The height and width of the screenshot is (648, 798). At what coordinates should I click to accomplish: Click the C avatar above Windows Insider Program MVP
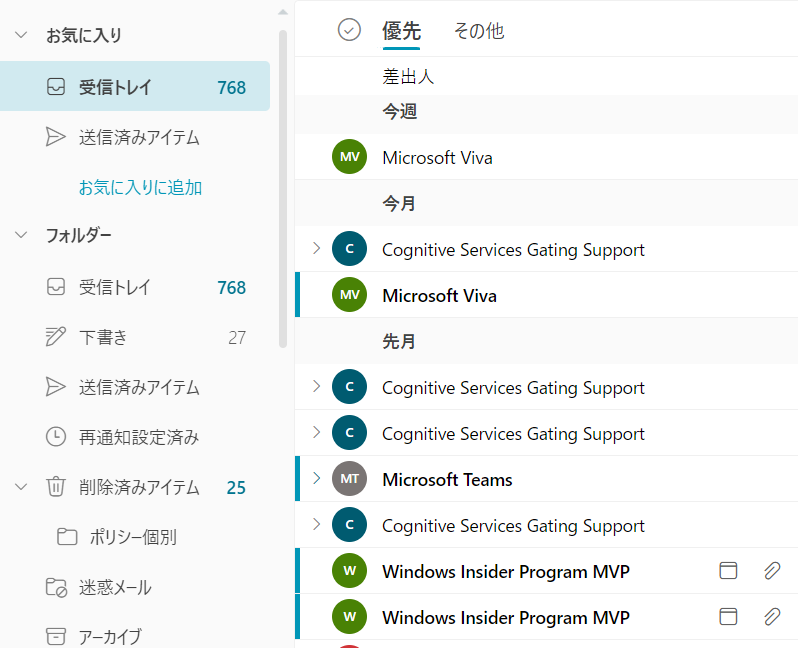point(349,524)
